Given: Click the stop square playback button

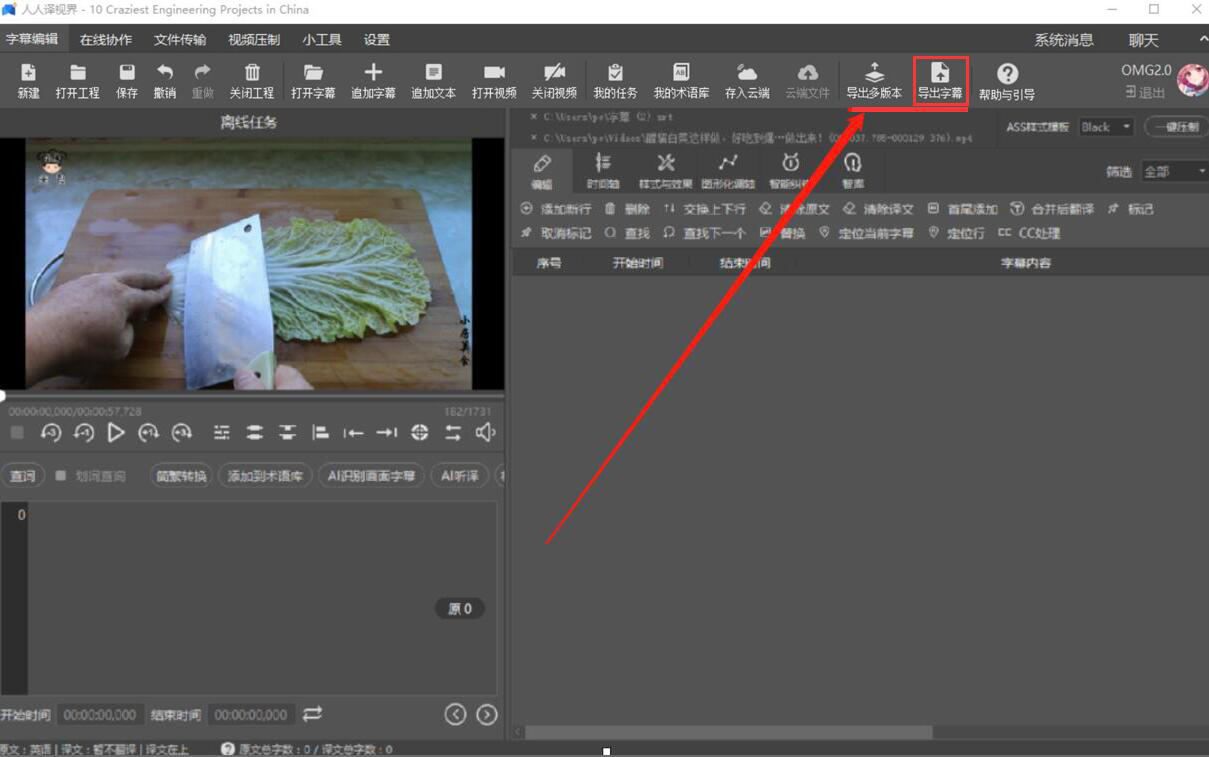Looking at the screenshot, I should (17, 432).
